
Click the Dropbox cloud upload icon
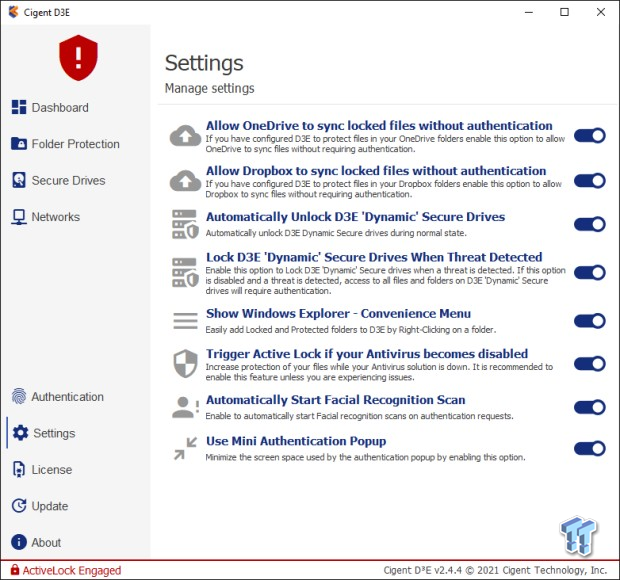point(185,181)
